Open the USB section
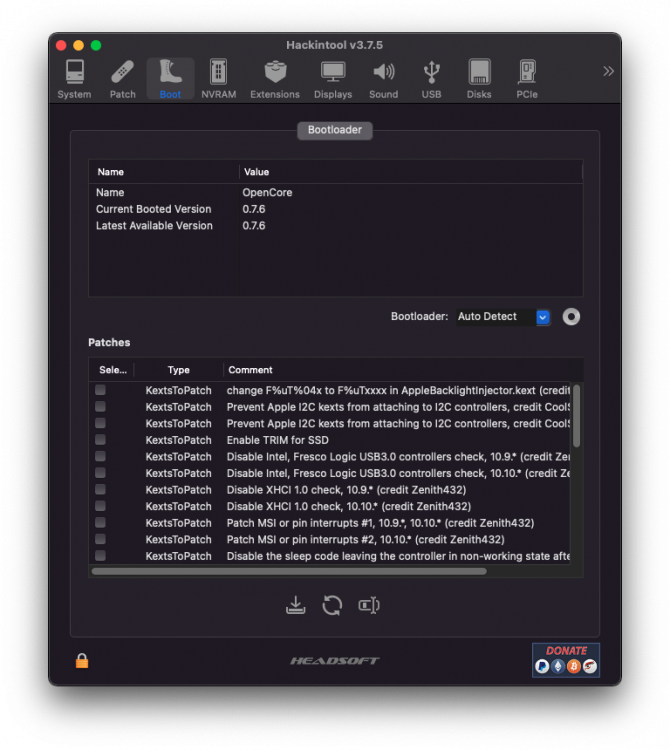This screenshot has width=670, height=750. (x=431, y=79)
